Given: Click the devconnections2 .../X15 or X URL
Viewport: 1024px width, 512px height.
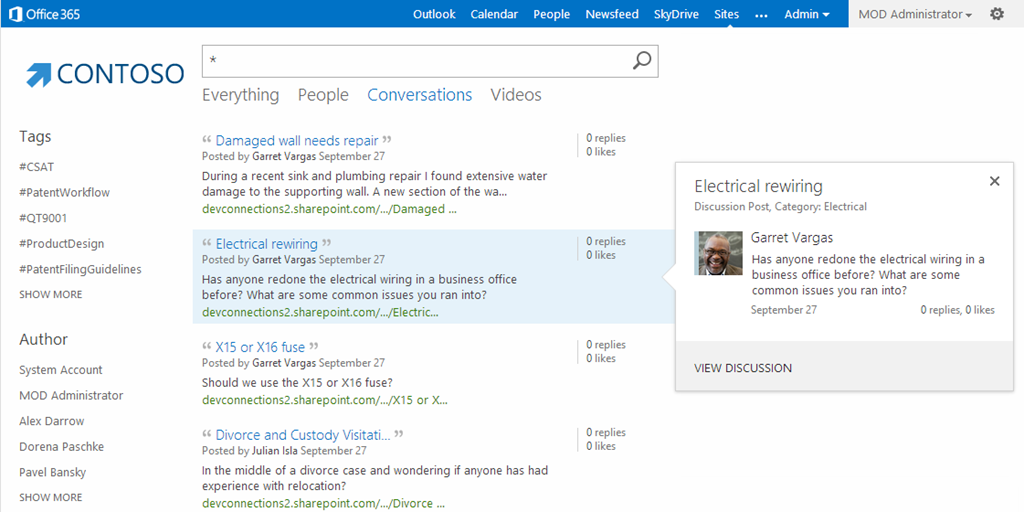Looking at the screenshot, I should (x=325, y=400).
